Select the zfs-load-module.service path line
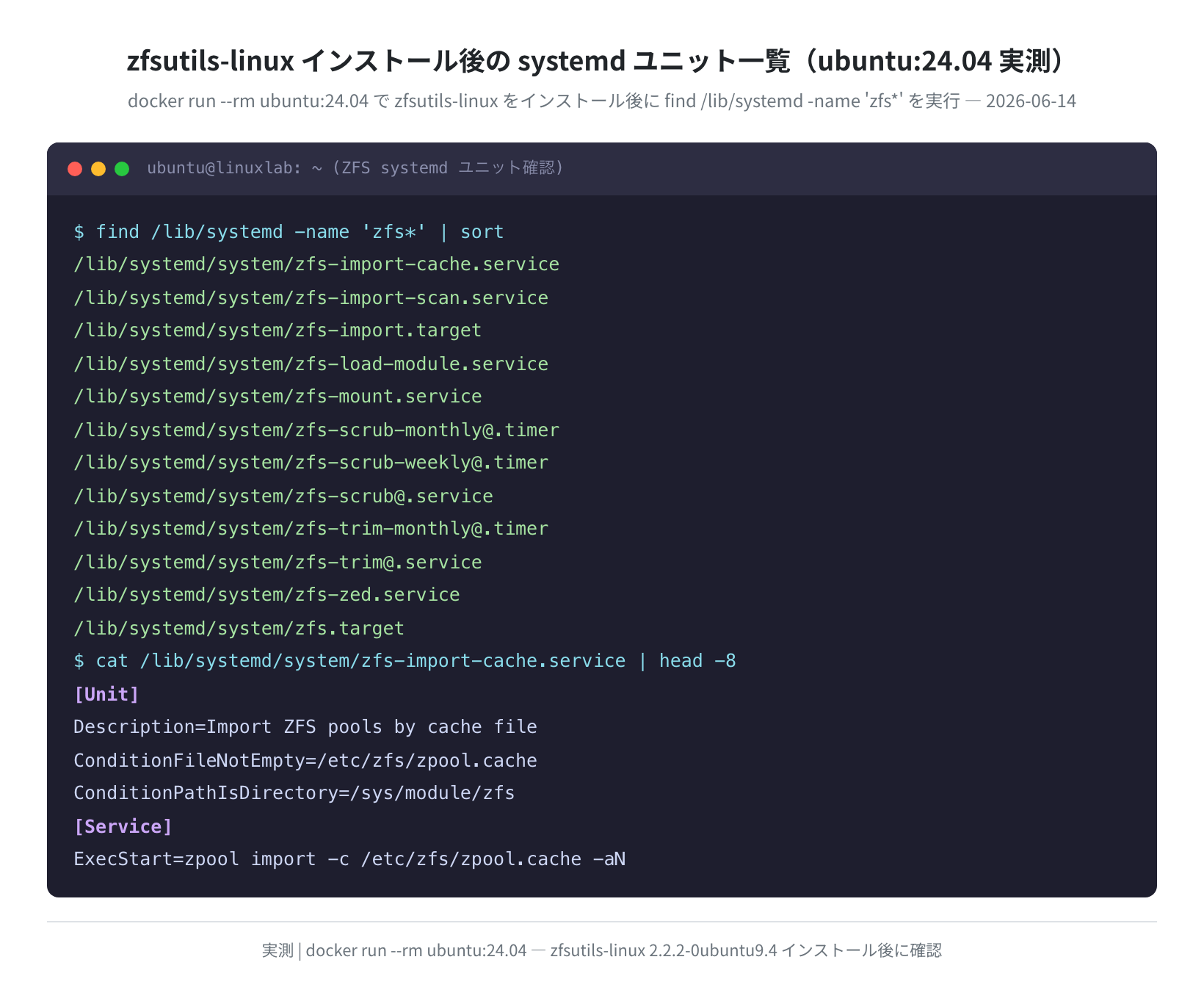The image size is (1204, 990). [x=311, y=364]
